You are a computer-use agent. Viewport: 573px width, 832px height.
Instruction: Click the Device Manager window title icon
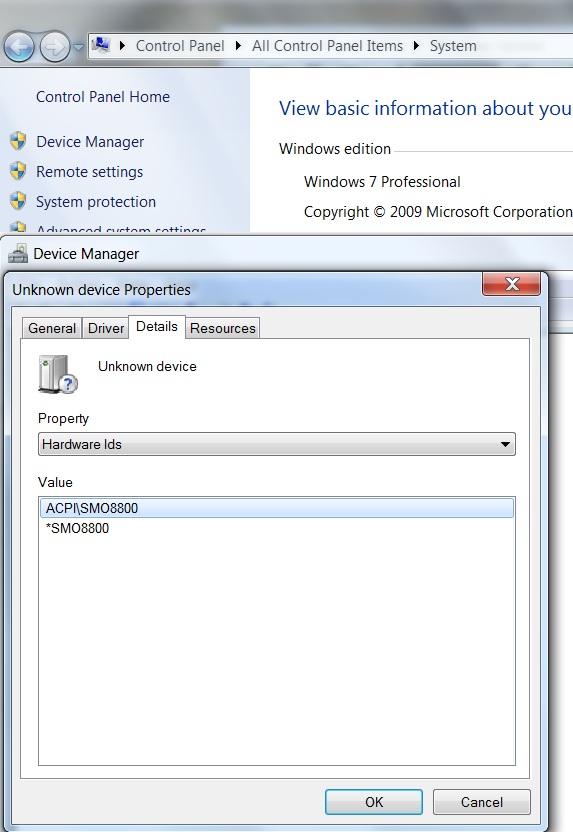click(18, 253)
